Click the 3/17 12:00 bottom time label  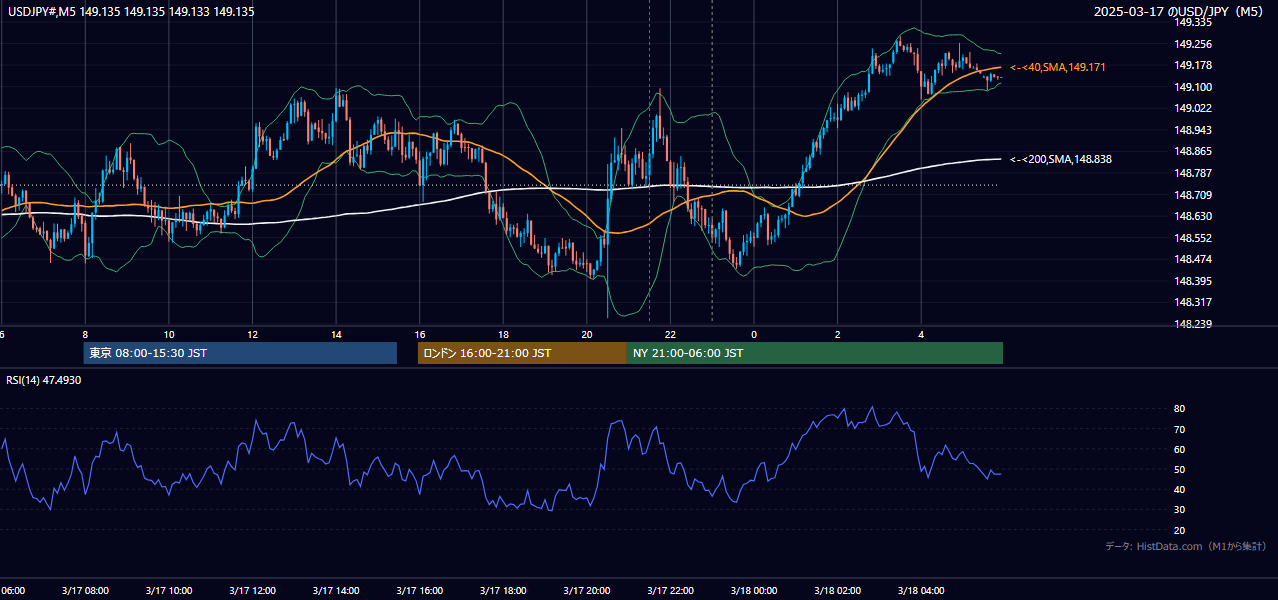coord(252,591)
